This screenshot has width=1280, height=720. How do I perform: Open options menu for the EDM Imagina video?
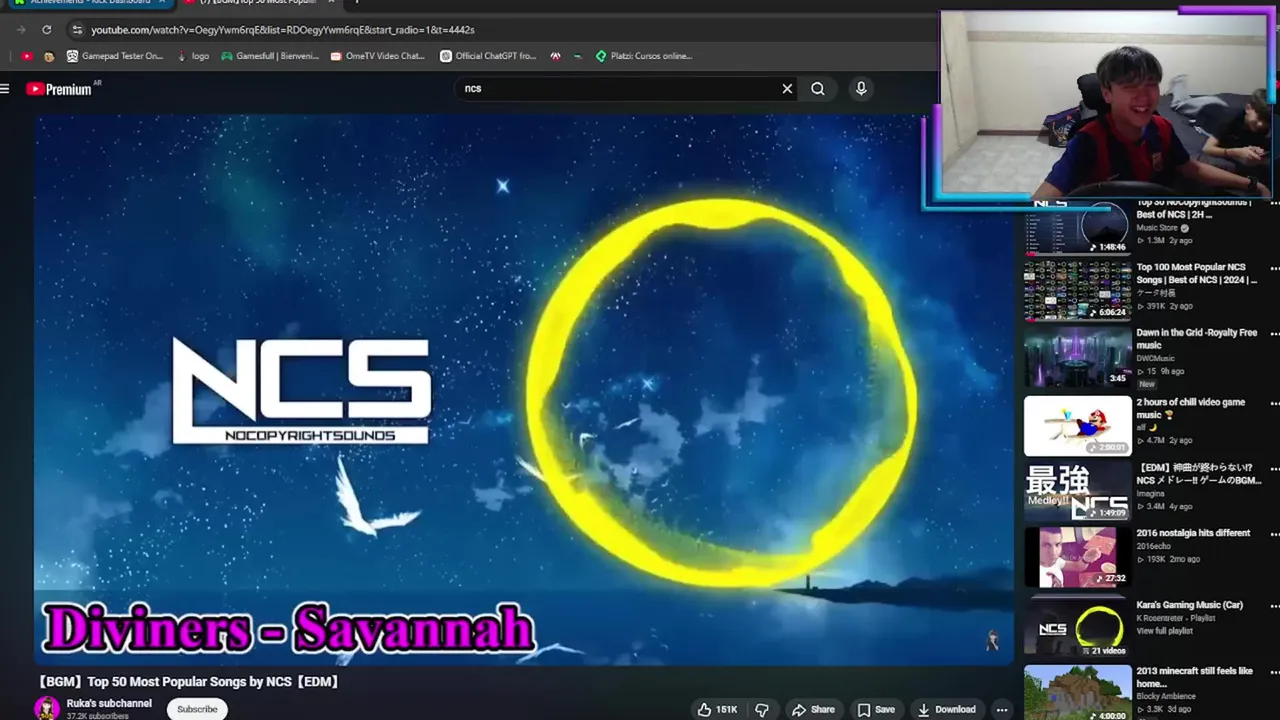pyautogui.click(x=1274, y=468)
